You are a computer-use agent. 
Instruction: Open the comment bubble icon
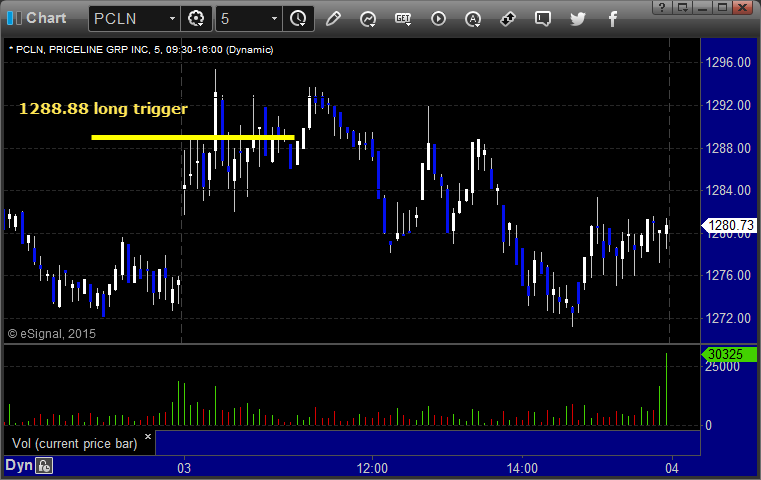click(x=543, y=19)
